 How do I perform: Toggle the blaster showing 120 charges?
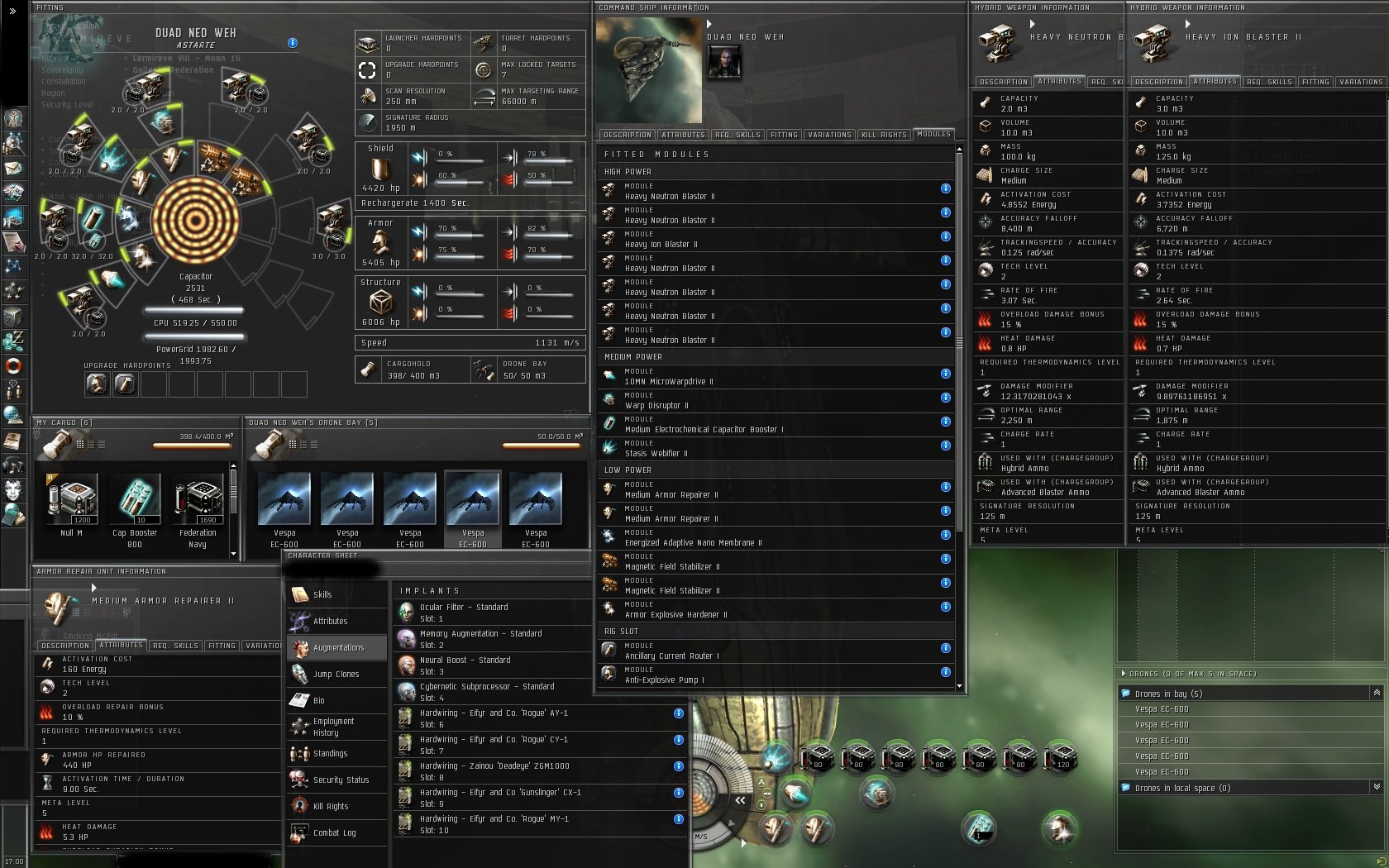(1061, 757)
